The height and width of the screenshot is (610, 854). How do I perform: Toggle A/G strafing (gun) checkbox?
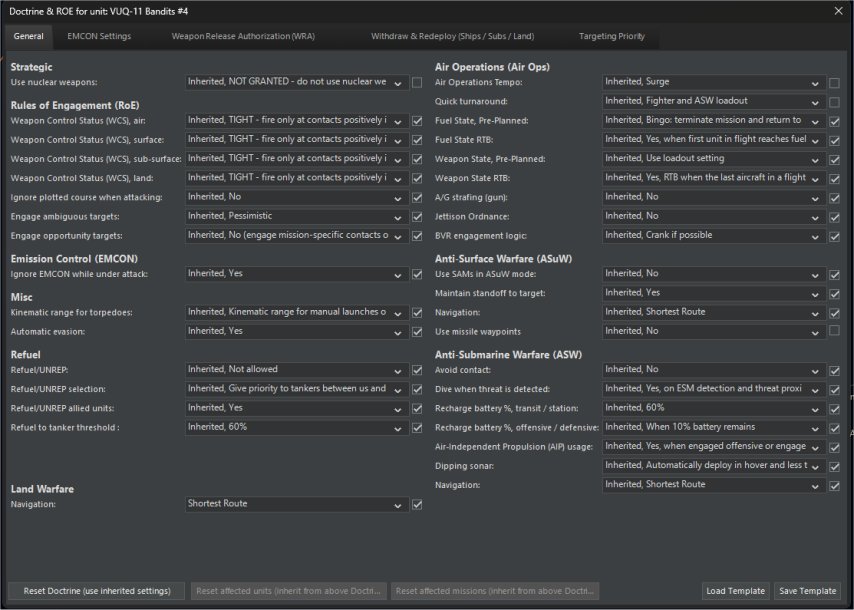point(834,198)
